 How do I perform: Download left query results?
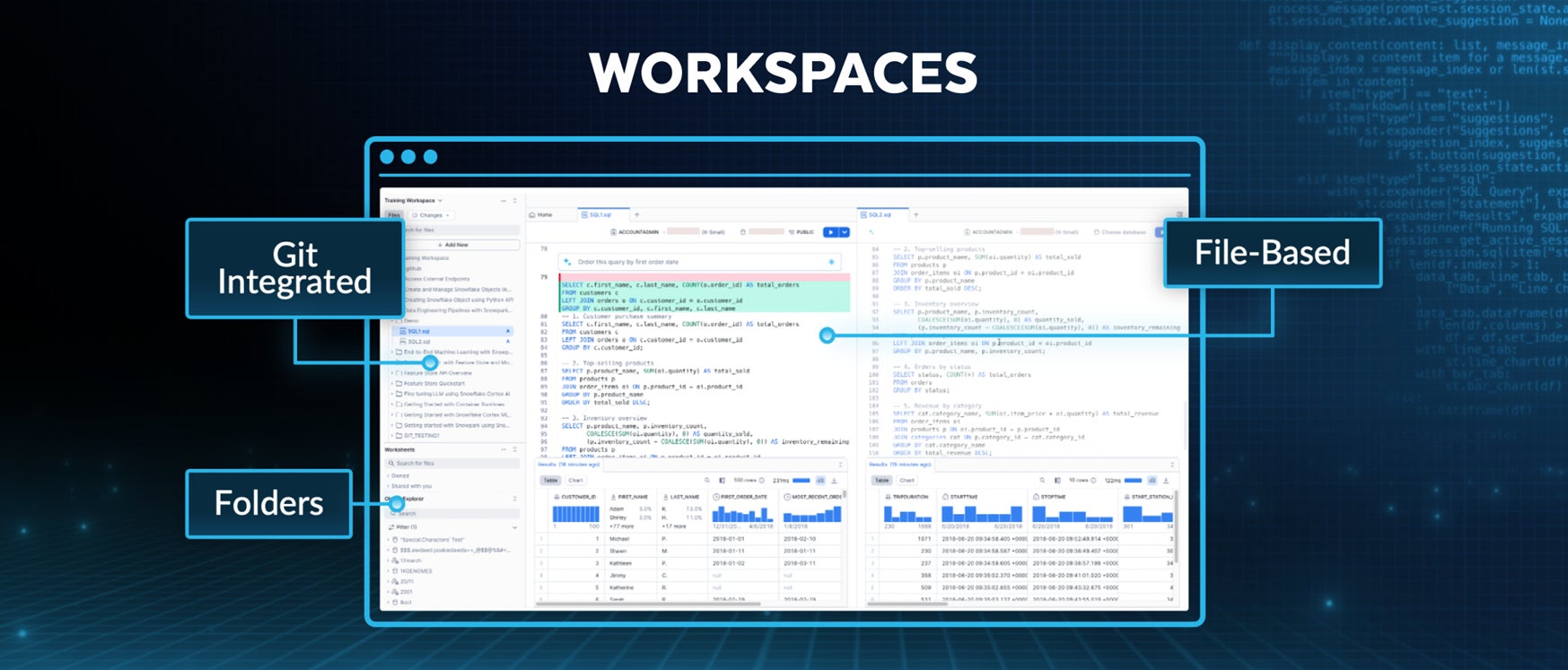pos(834,481)
